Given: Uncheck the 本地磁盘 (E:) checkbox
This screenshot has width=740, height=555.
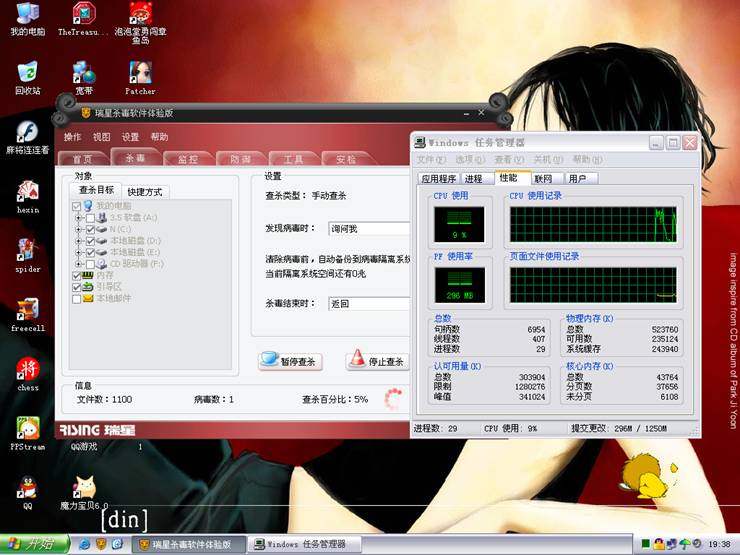Looking at the screenshot, I should [90, 252].
